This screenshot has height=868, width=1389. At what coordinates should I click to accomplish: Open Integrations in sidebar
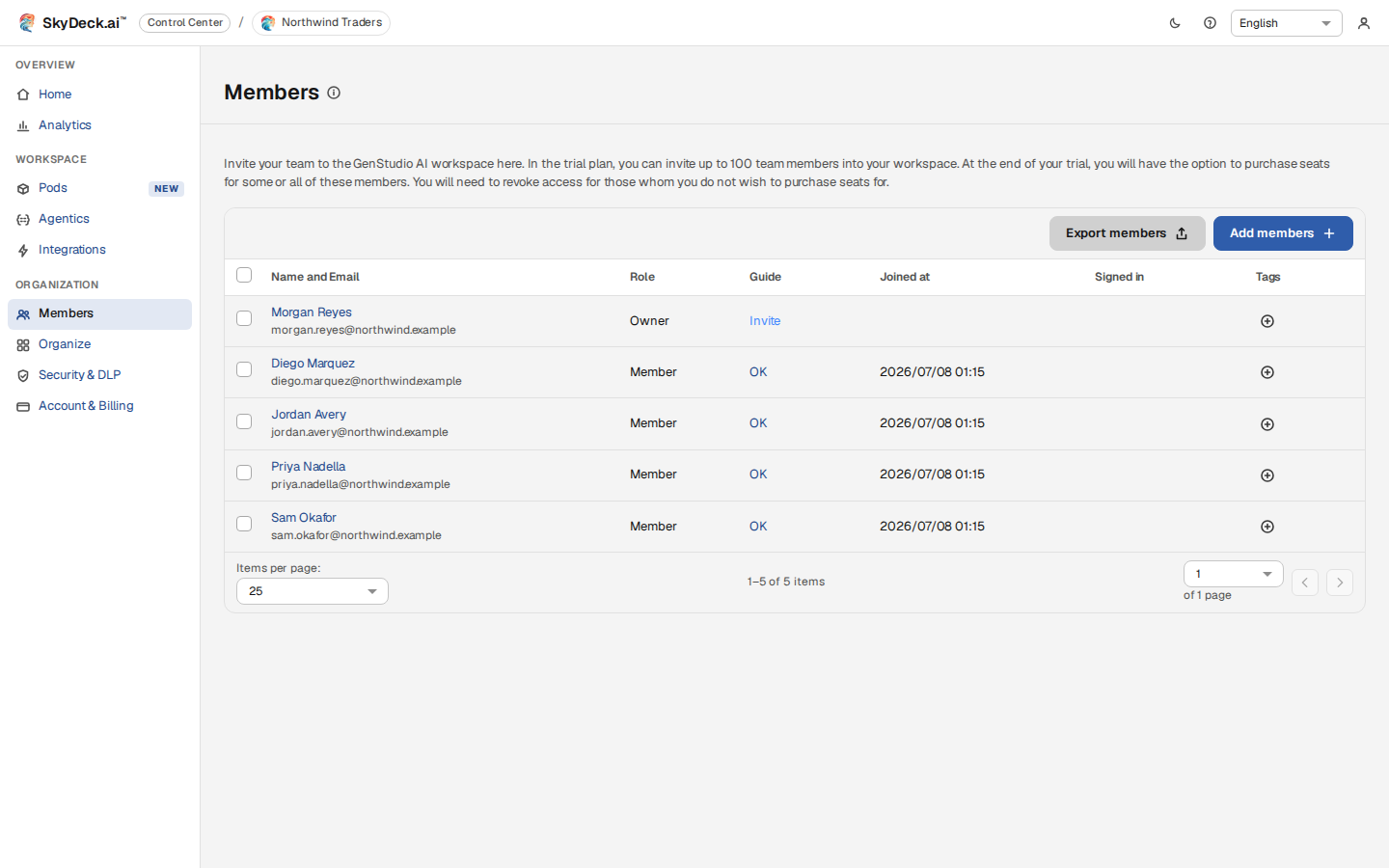(x=99, y=250)
